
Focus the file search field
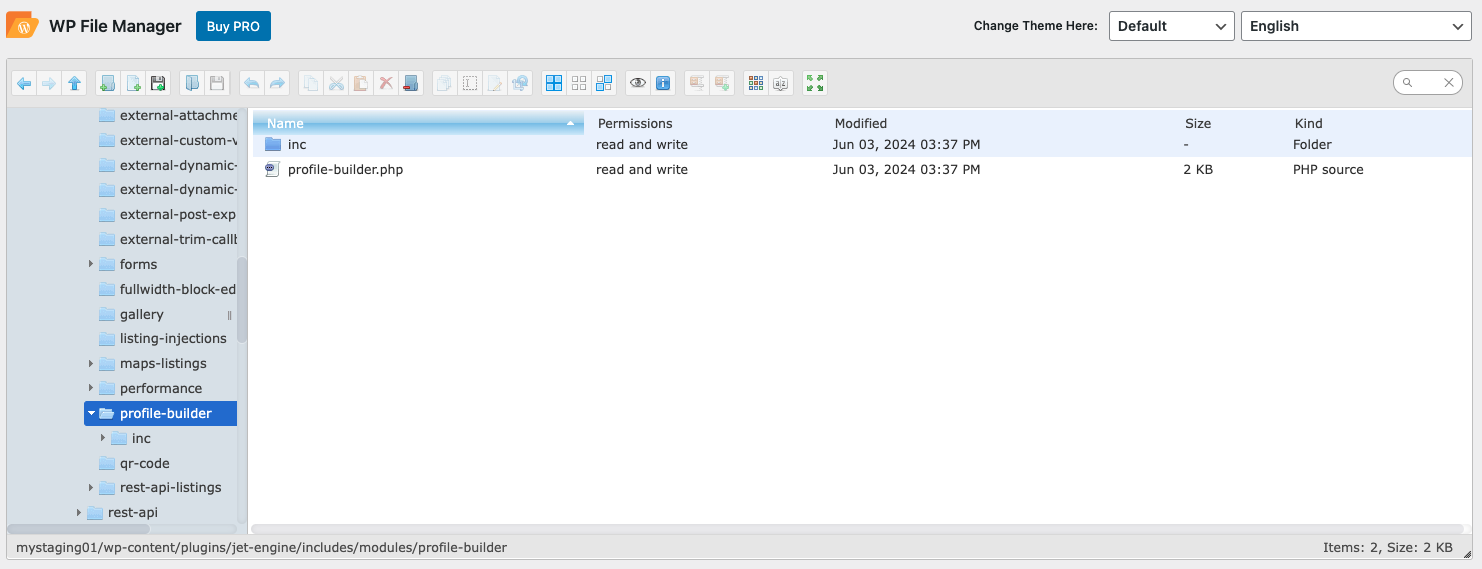(1426, 83)
